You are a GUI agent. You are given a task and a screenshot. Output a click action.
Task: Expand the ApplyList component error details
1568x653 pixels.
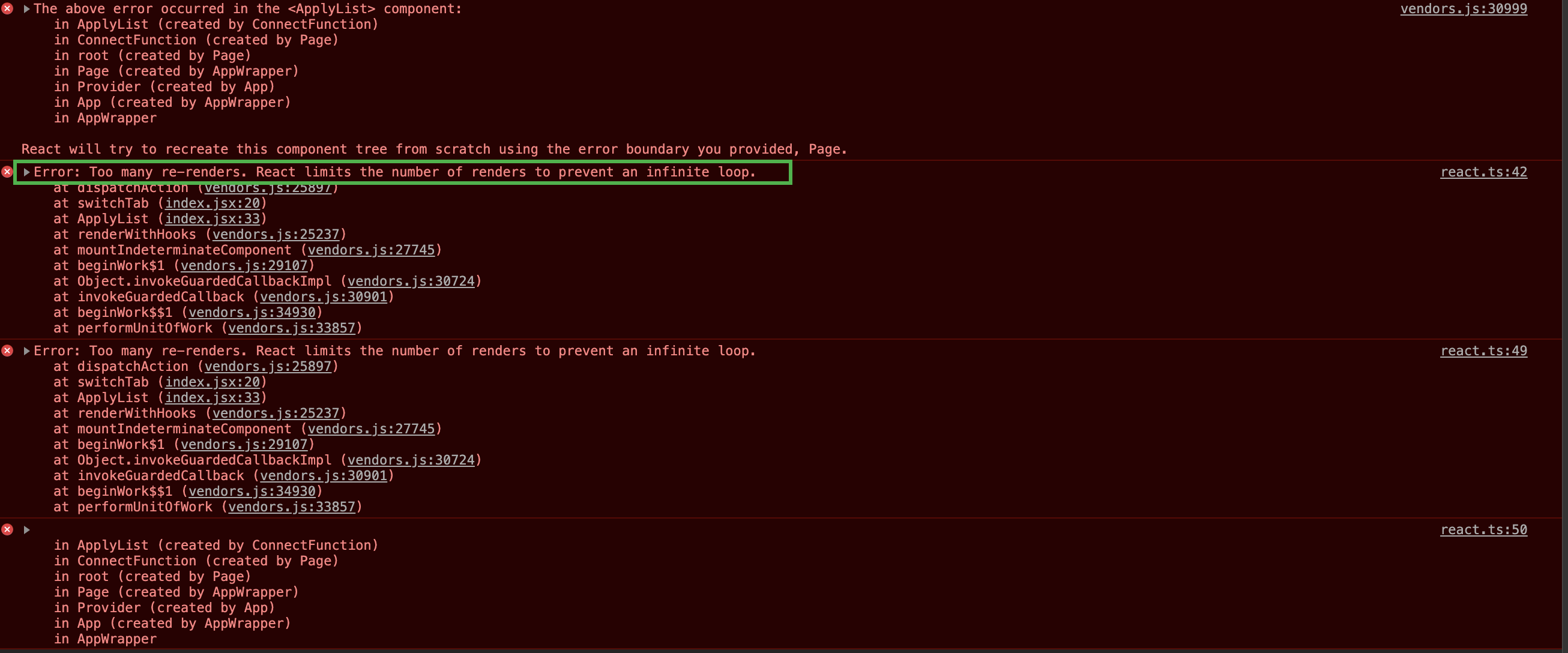click(x=26, y=8)
